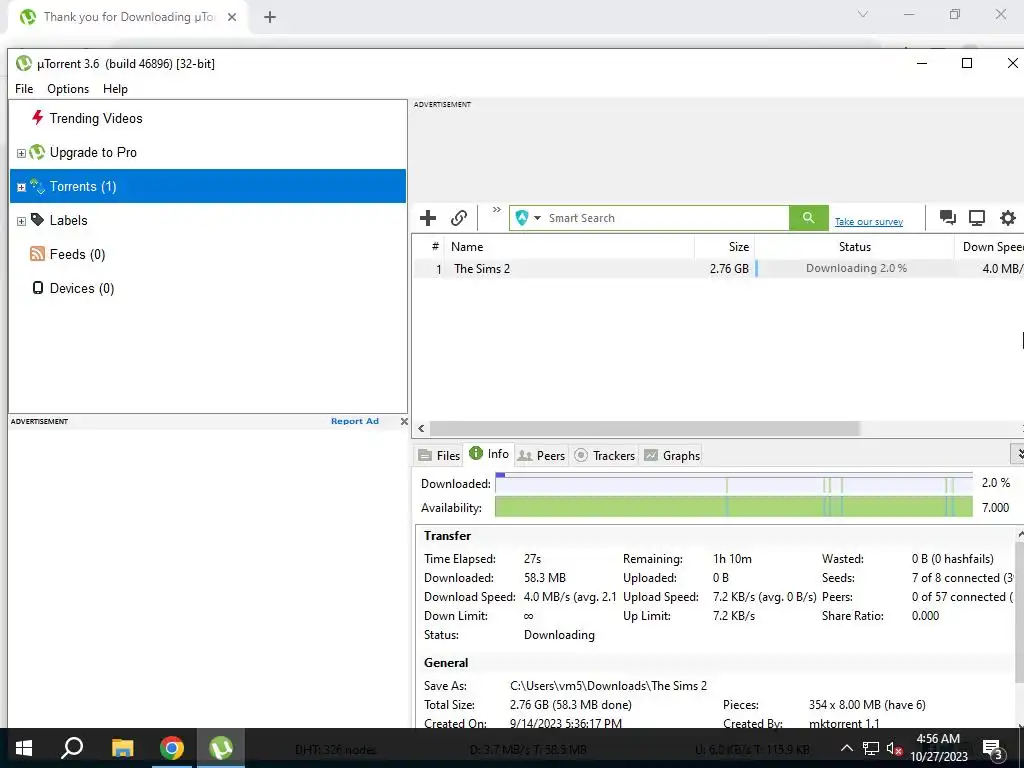Open the Help menu
Screen dimensions: 1024x768
click(x=115, y=89)
